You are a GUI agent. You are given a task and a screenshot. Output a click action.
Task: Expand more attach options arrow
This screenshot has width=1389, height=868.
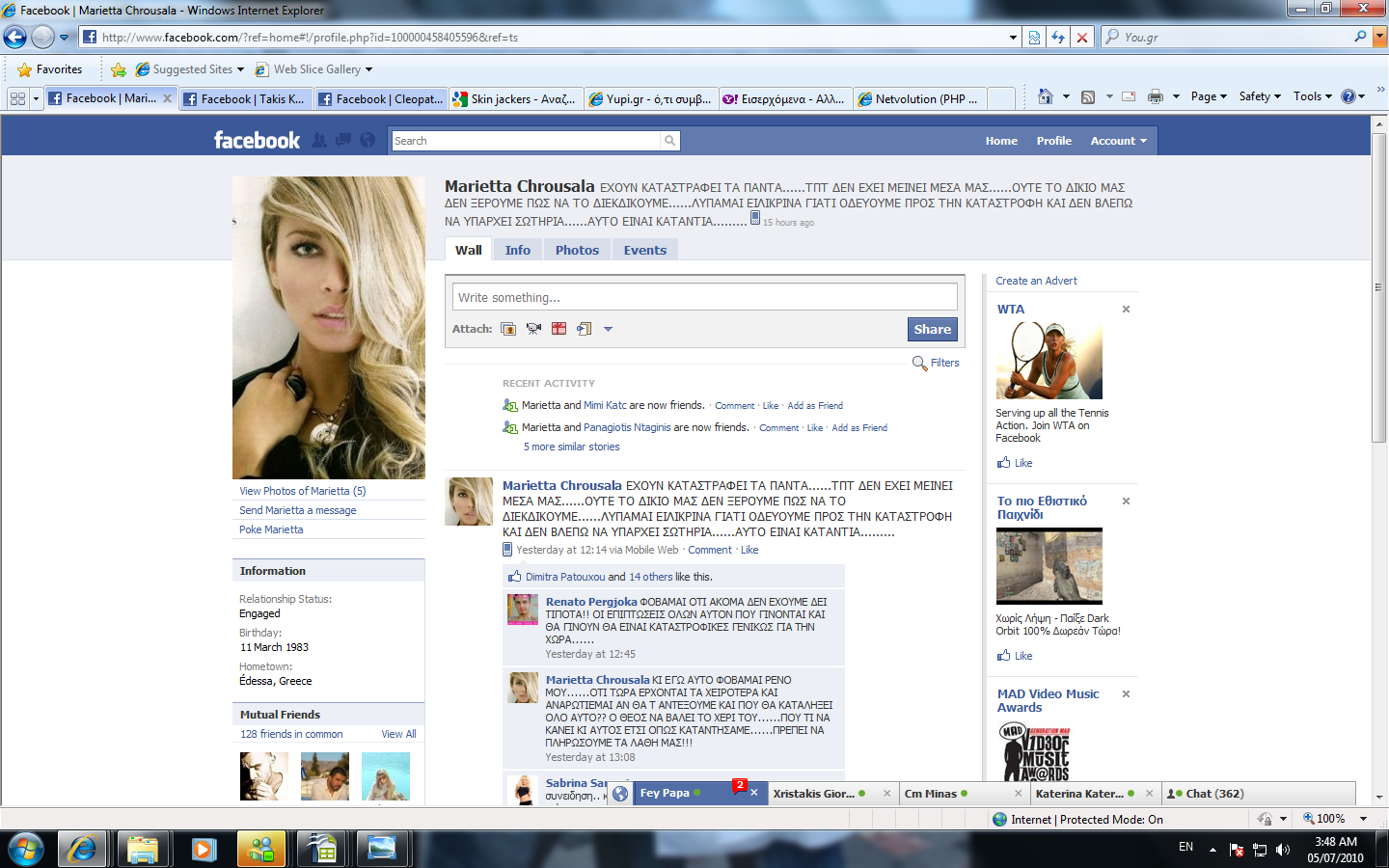(x=608, y=329)
